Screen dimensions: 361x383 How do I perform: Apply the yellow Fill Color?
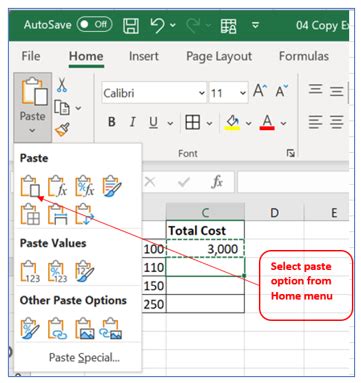(232, 122)
